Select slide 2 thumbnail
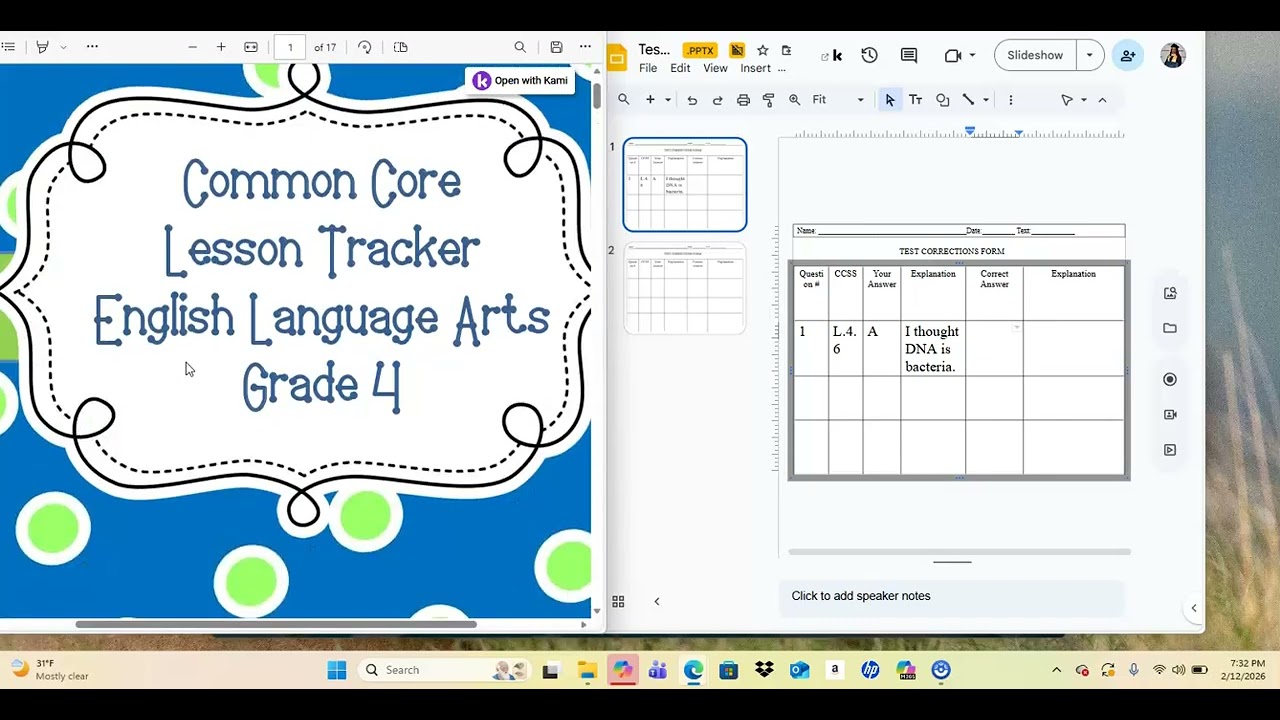 [685, 288]
